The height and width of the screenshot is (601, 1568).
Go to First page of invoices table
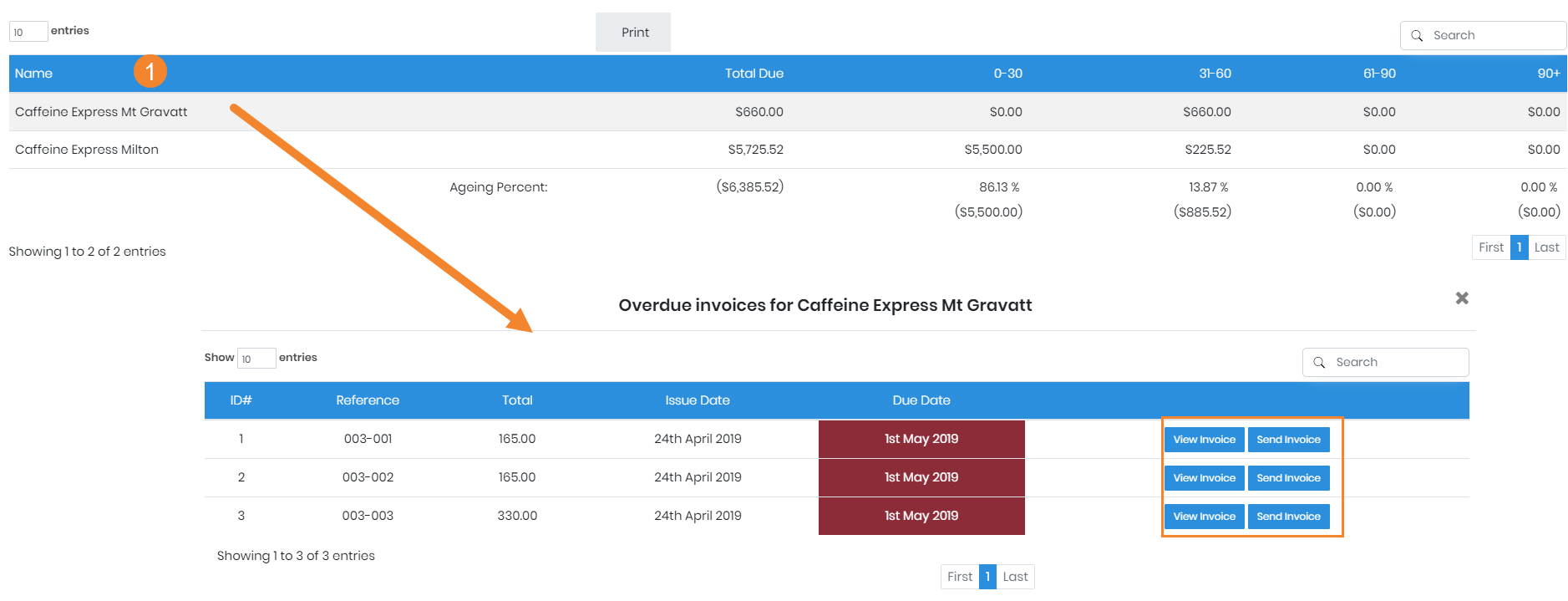(960, 577)
